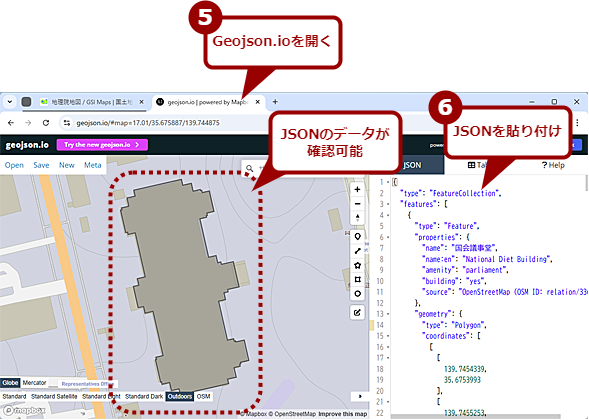Click the horizontal scrollbar below the code
Screen dimensions: 589x420
pos(475,416)
